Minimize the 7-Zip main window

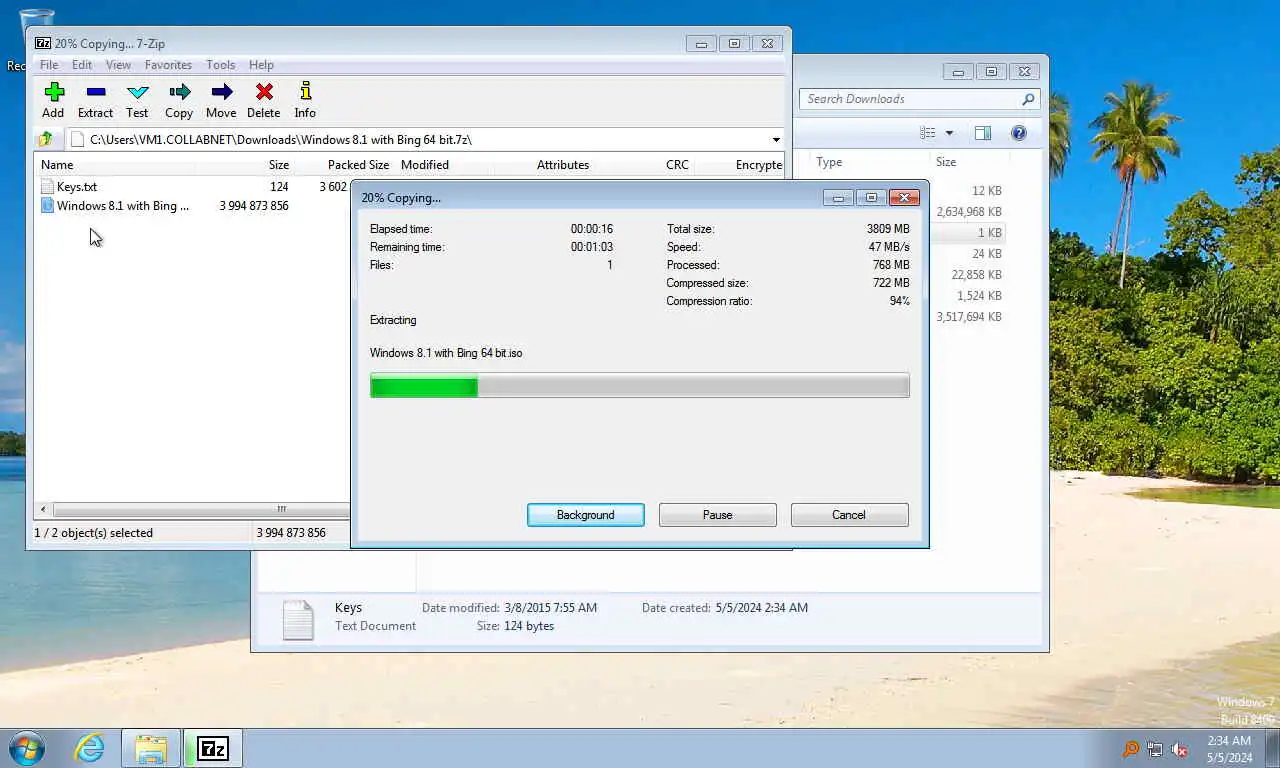click(701, 44)
